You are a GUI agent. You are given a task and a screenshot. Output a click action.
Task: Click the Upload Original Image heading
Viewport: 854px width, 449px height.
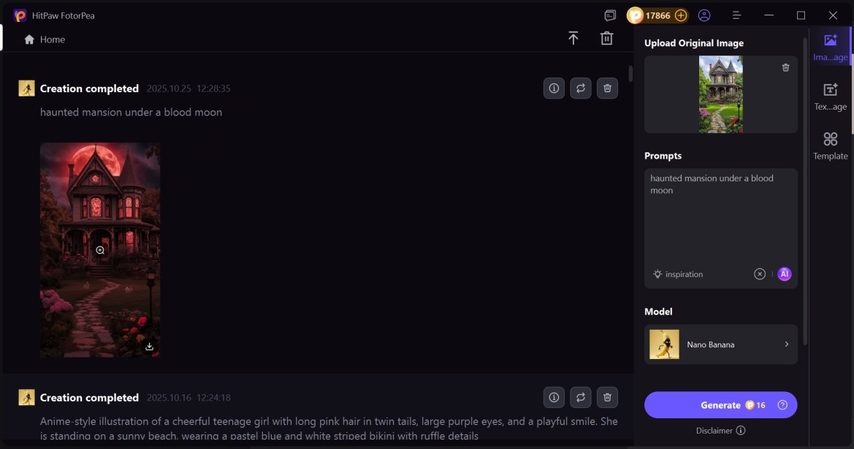pyautogui.click(x=694, y=43)
